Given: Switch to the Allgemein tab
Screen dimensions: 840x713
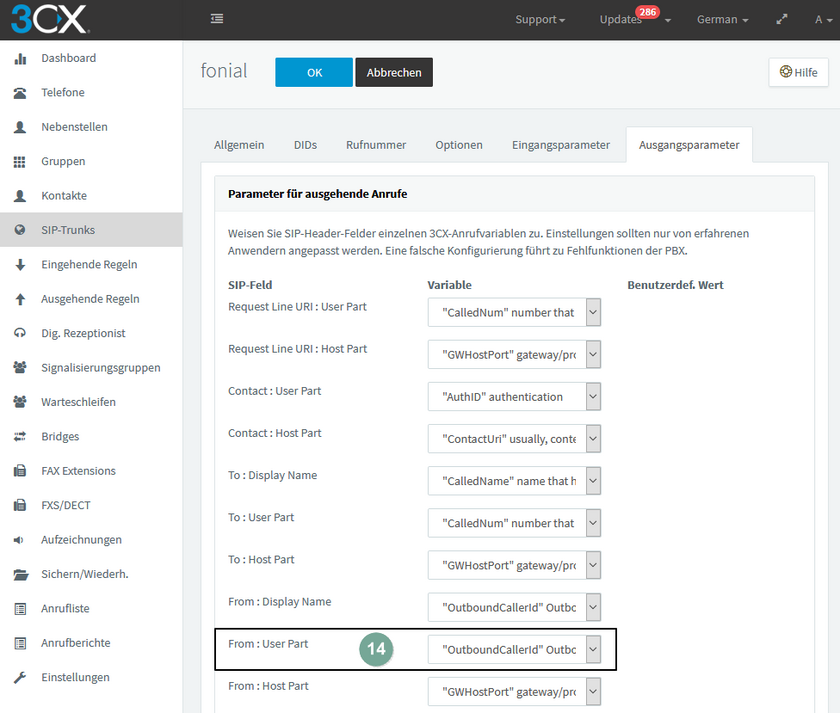Looking at the screenshot, I should (x=239, y=145).
